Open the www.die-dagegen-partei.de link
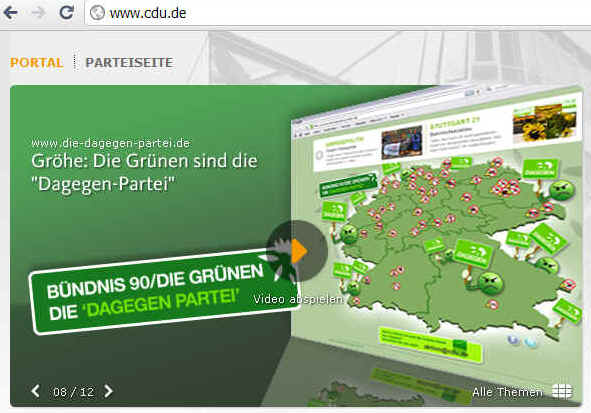The image size is (591, 413). (x=111, y=143)
